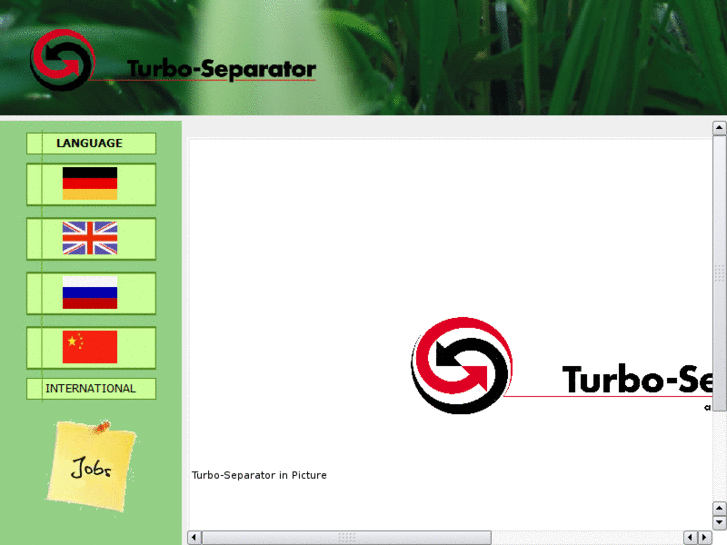727x545 pixels.
Task: Click the LANGUAGE heading button
Action: (x=91, y=143)
